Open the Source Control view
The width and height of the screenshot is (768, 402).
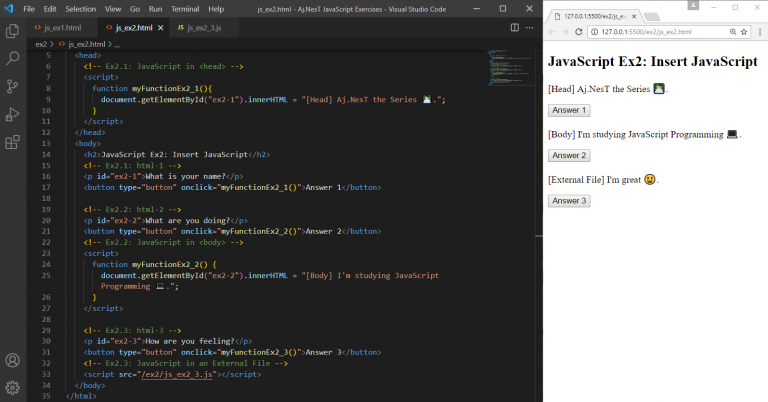tap(13, 87)
